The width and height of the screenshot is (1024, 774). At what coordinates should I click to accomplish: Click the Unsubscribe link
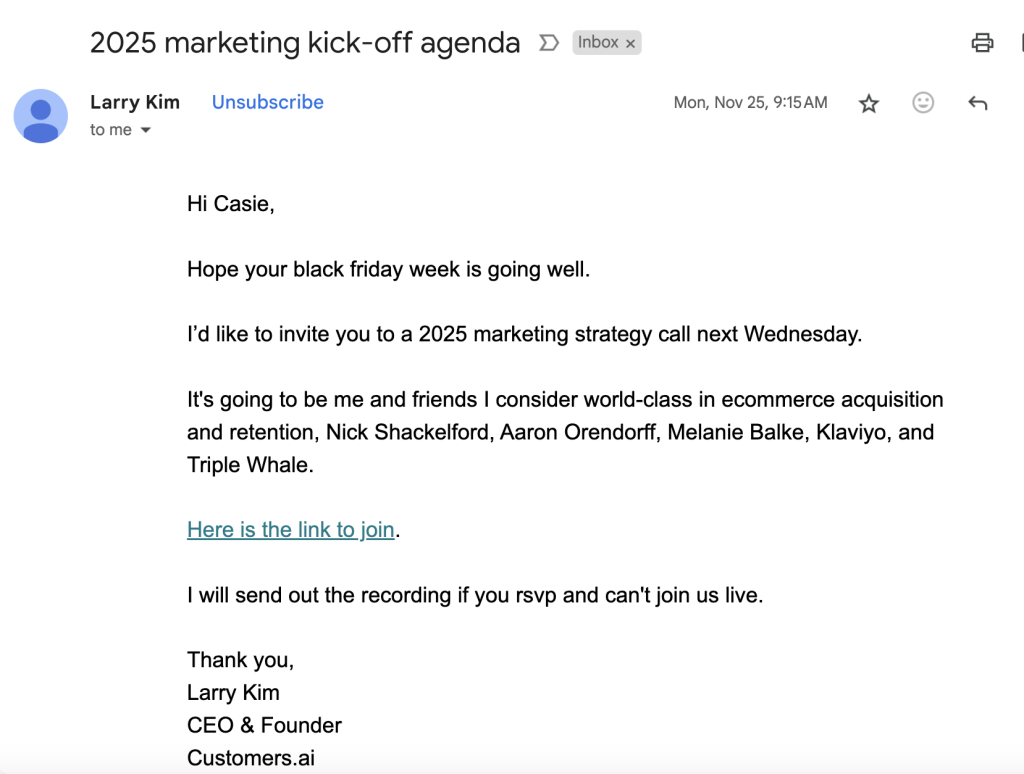pyautogui.click(x=268, y=103)
